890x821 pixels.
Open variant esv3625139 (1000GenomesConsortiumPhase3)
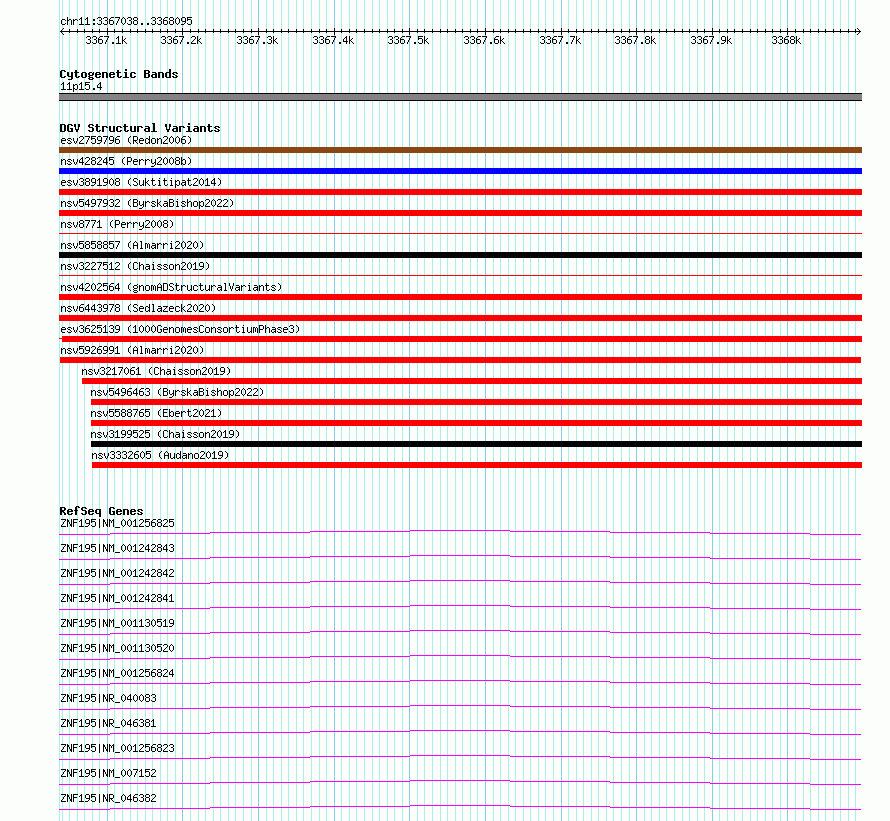click(180, 329)
